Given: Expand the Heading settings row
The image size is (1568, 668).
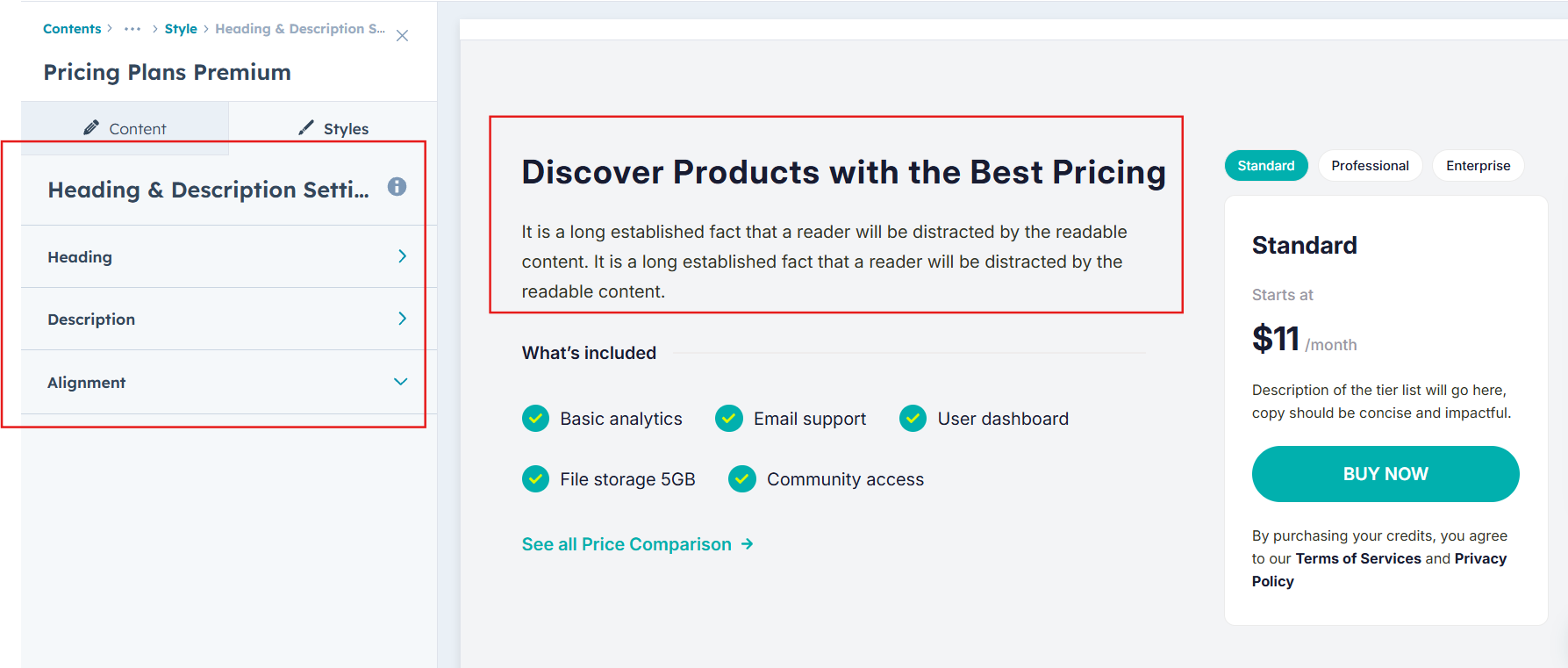Looking at the screenshot, I should point(402,256).
